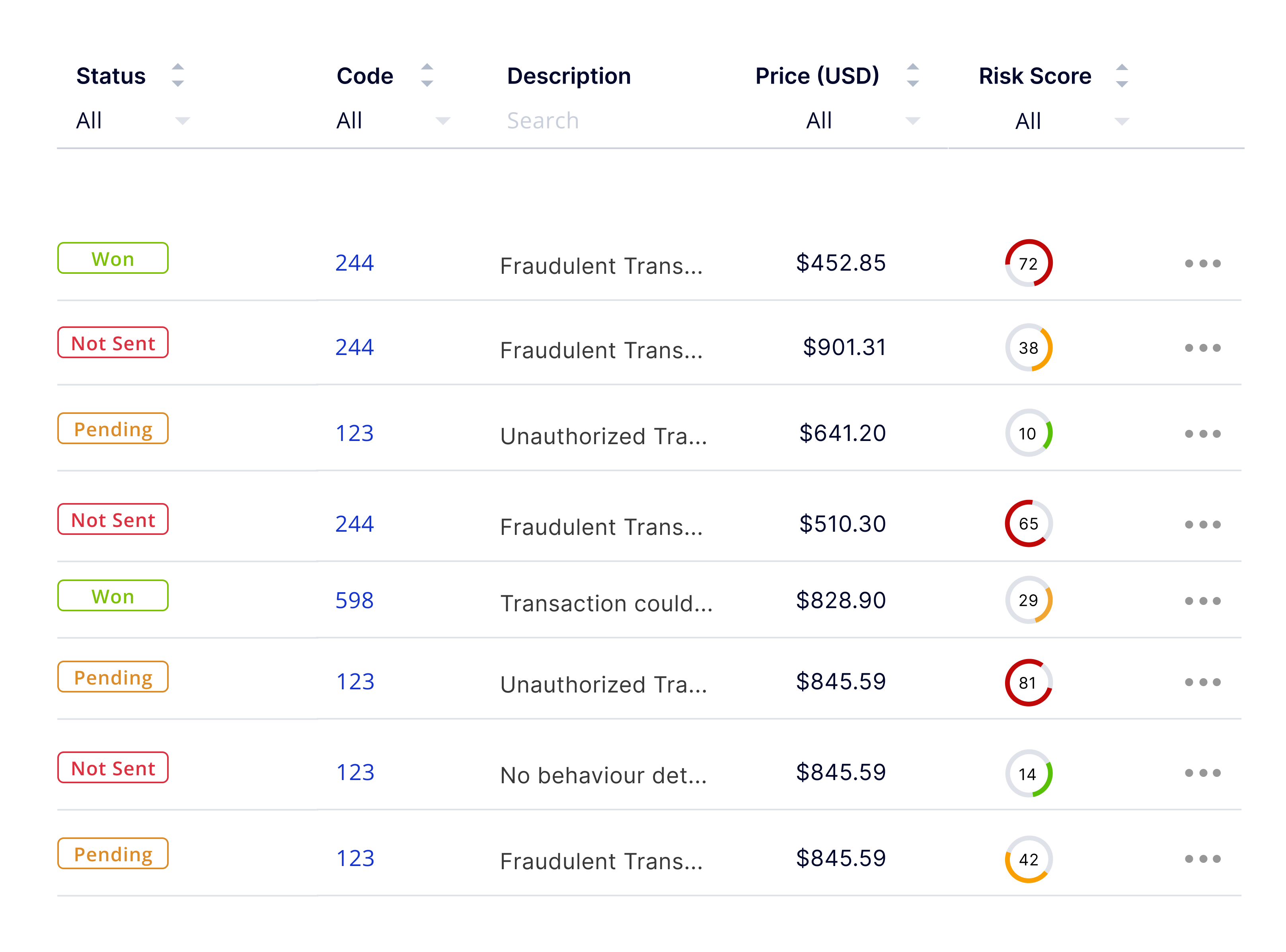The height and width of the screenshot is (952, 1286).
Task: Open three-dot menu for $452.85 row
Action: 1202,263
